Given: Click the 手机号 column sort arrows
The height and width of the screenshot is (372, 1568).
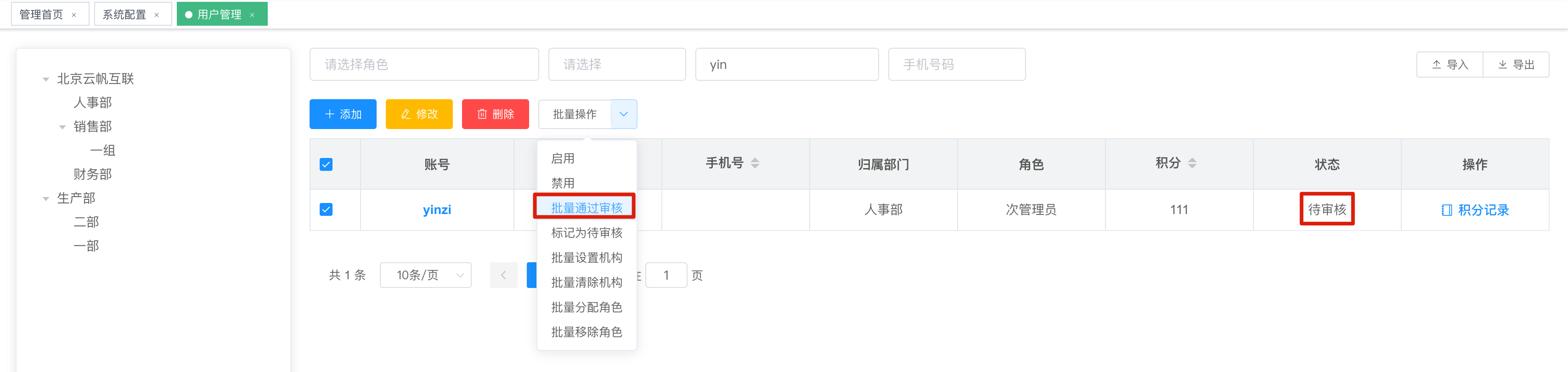Looking at the screenshot, I should coord(755,163).
